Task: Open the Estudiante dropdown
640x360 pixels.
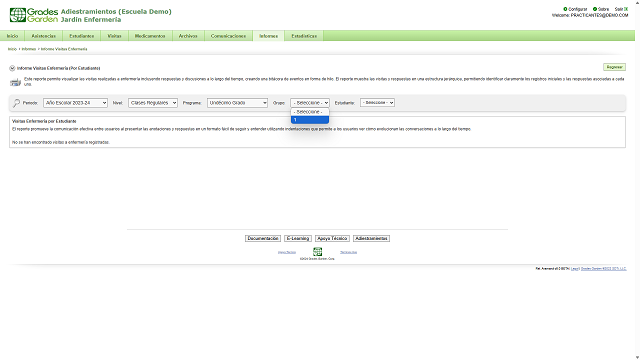Action: (x=377, y=102)
